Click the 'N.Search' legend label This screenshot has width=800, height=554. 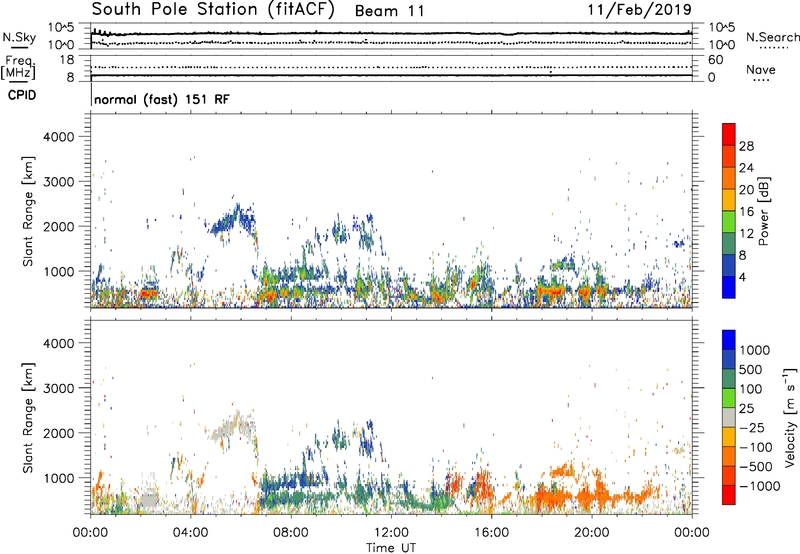[x=772, y=37]
